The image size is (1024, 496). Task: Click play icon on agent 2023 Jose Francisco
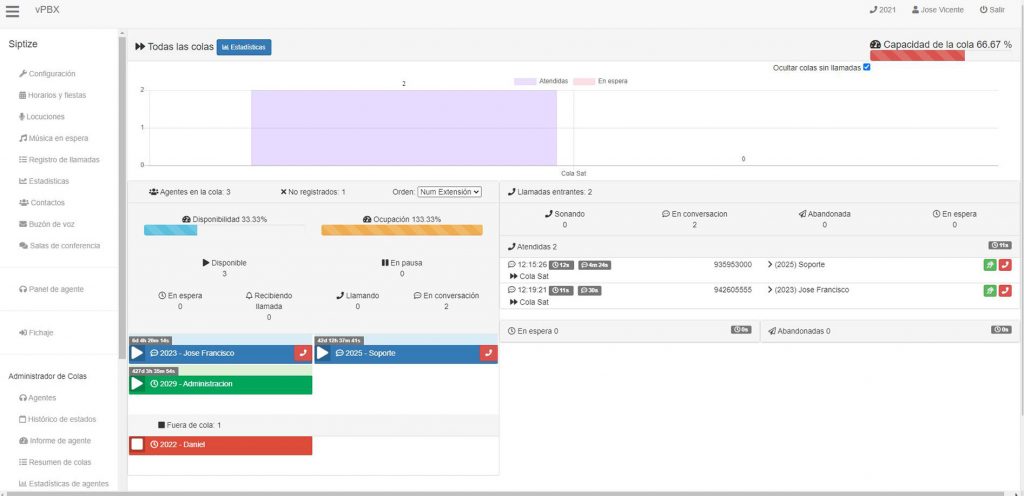coord(137,353)
